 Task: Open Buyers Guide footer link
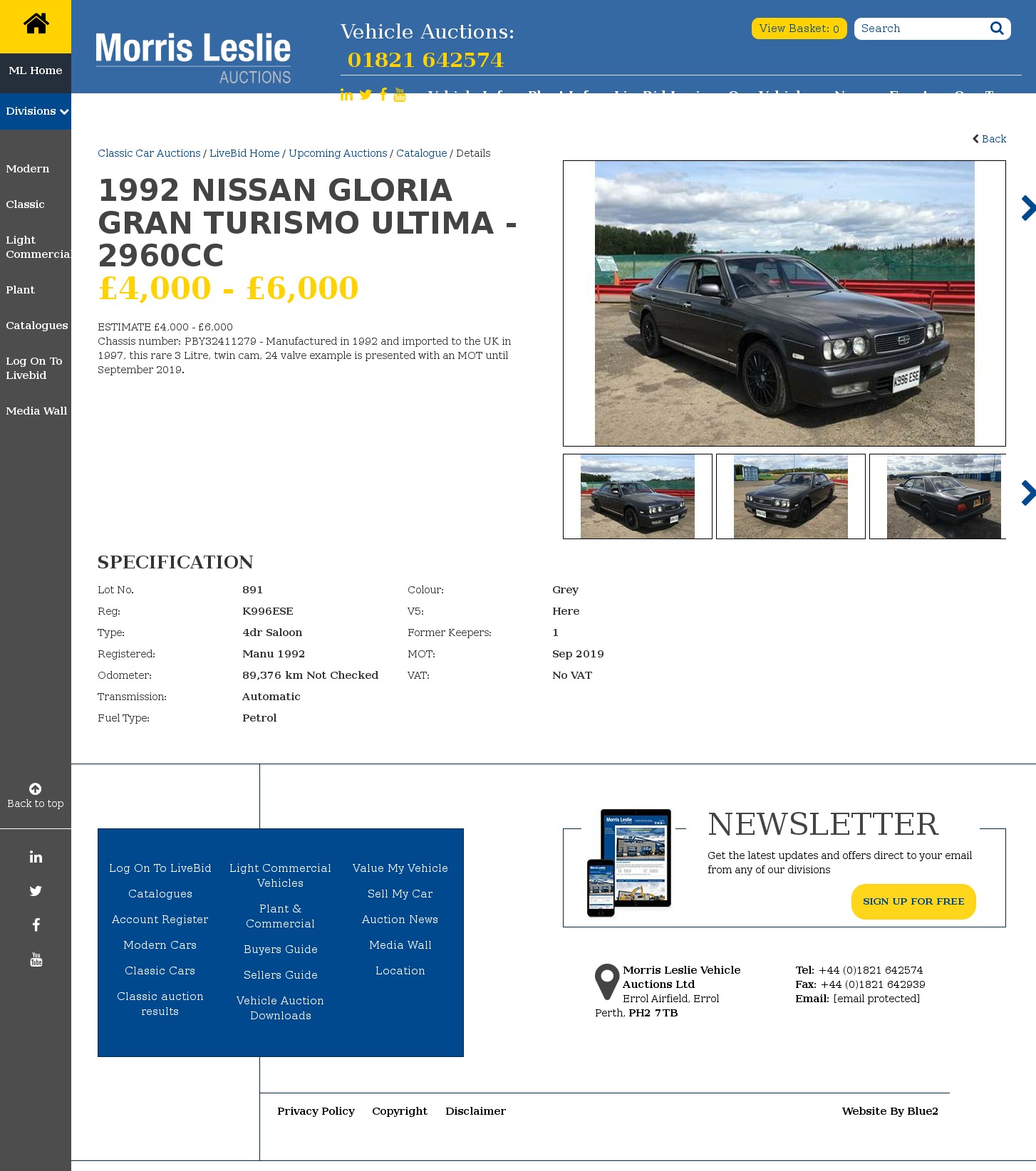tap(281, 949)
